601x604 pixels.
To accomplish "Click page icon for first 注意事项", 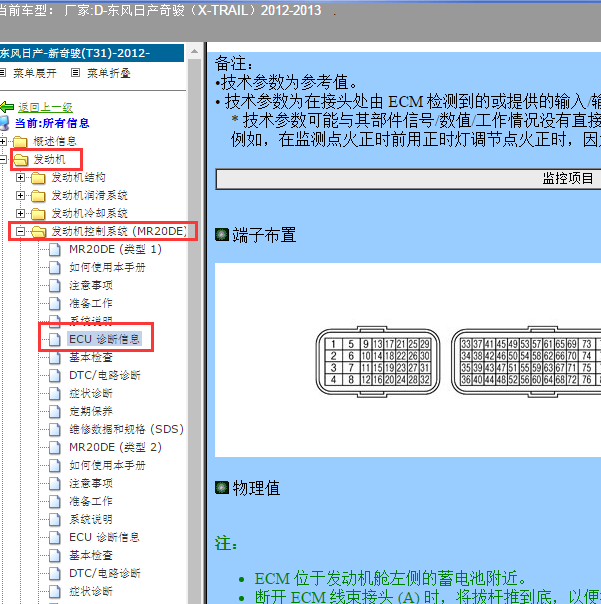I will (55, 285).
